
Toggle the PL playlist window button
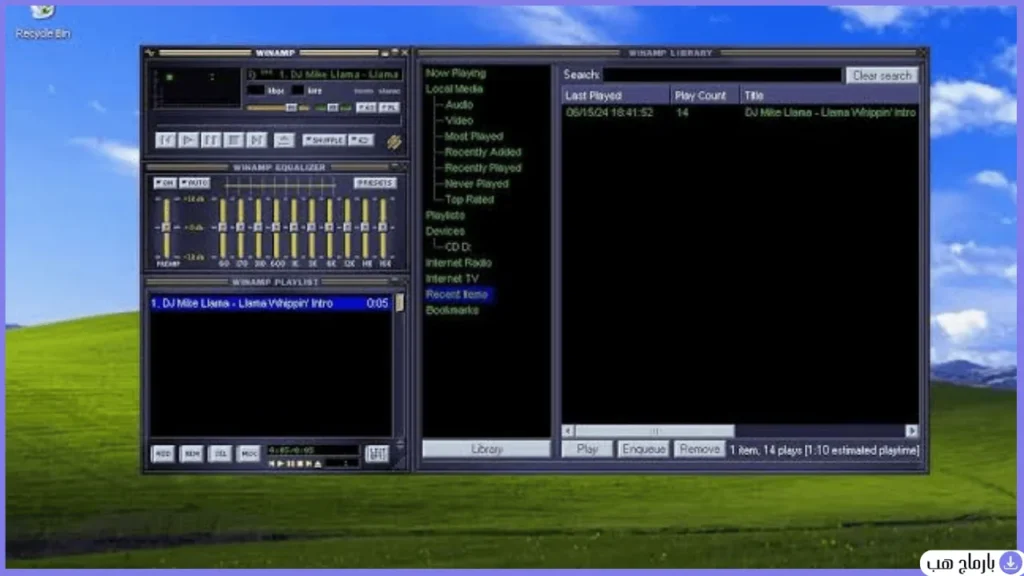click(x=389, y=107)
